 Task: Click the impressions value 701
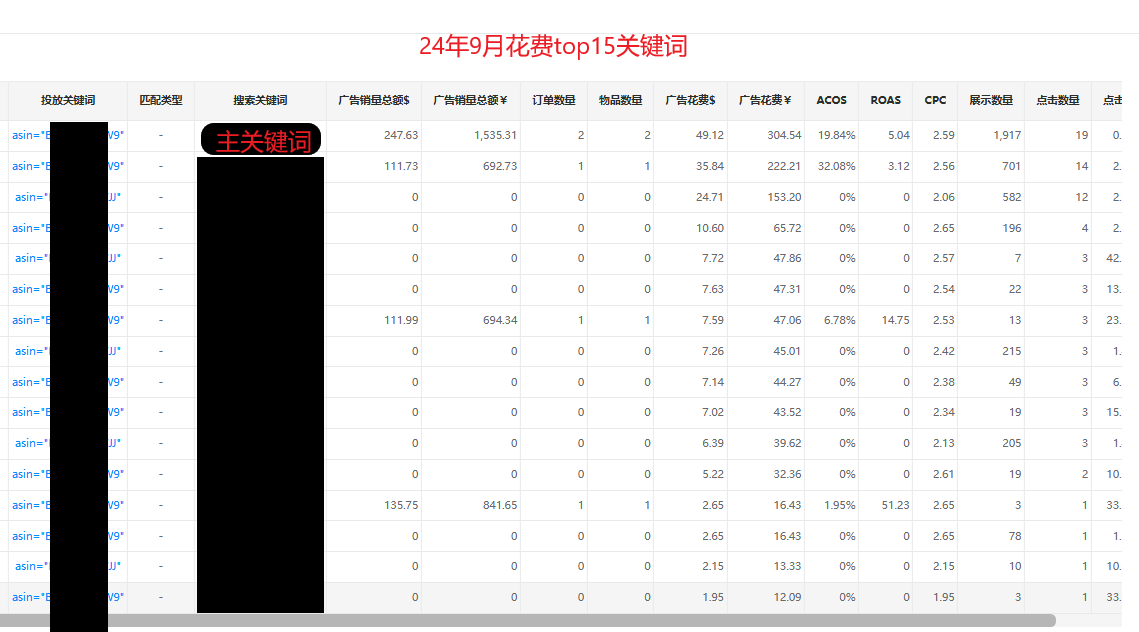pyautogui.click(x=1011, y=166)
